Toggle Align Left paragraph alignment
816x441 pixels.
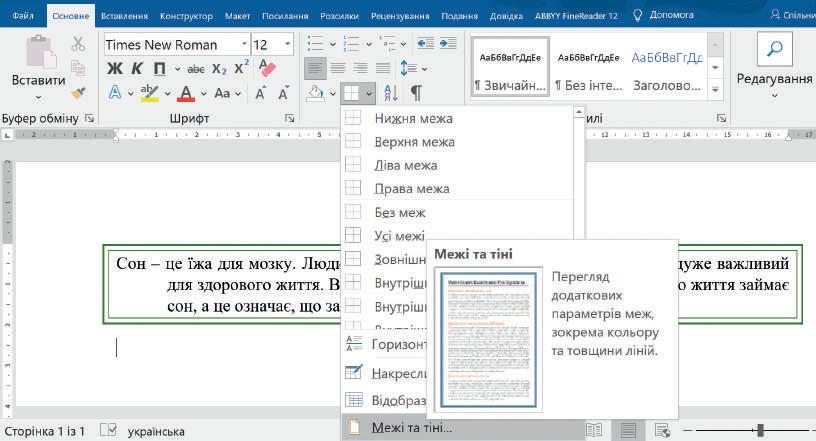click(x=315, y=68)
